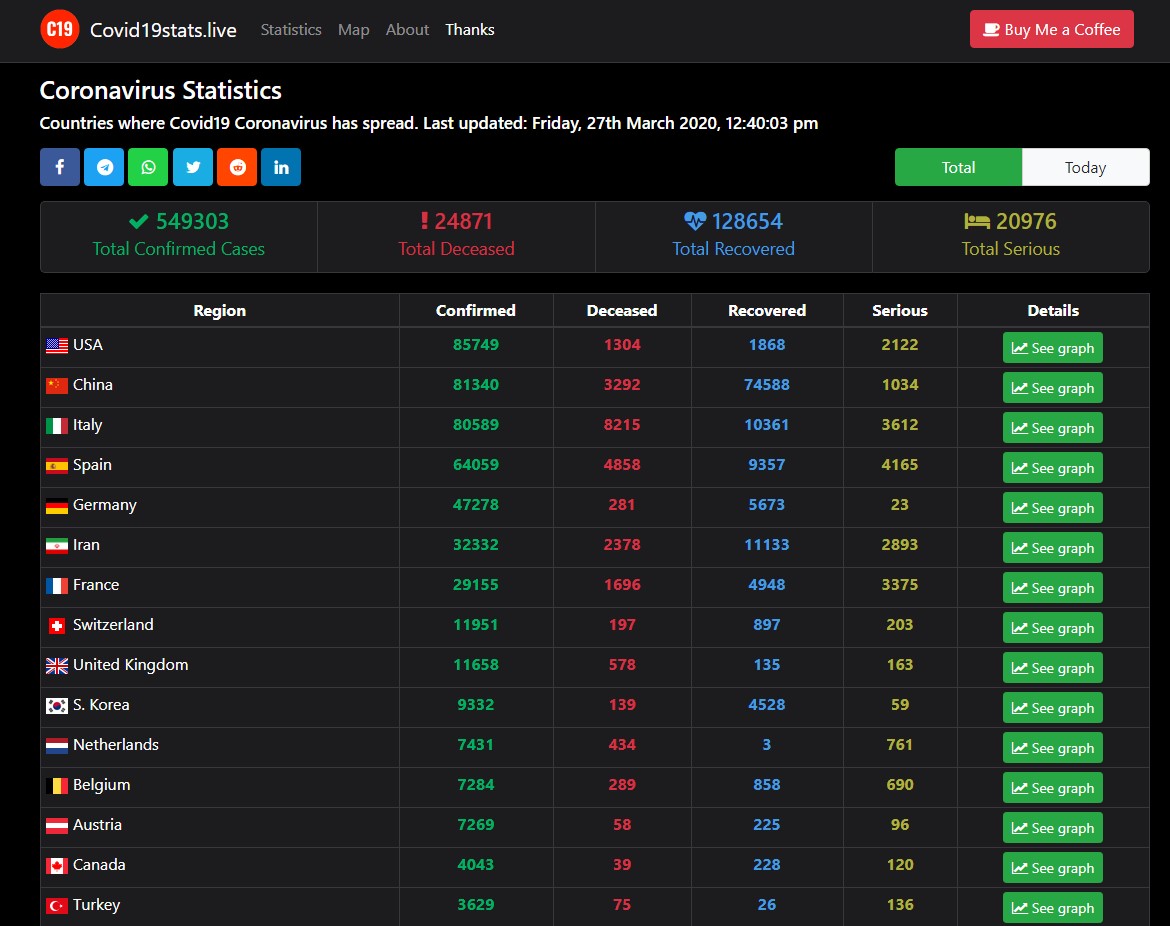Click the Deceased column header

point(622,310)
